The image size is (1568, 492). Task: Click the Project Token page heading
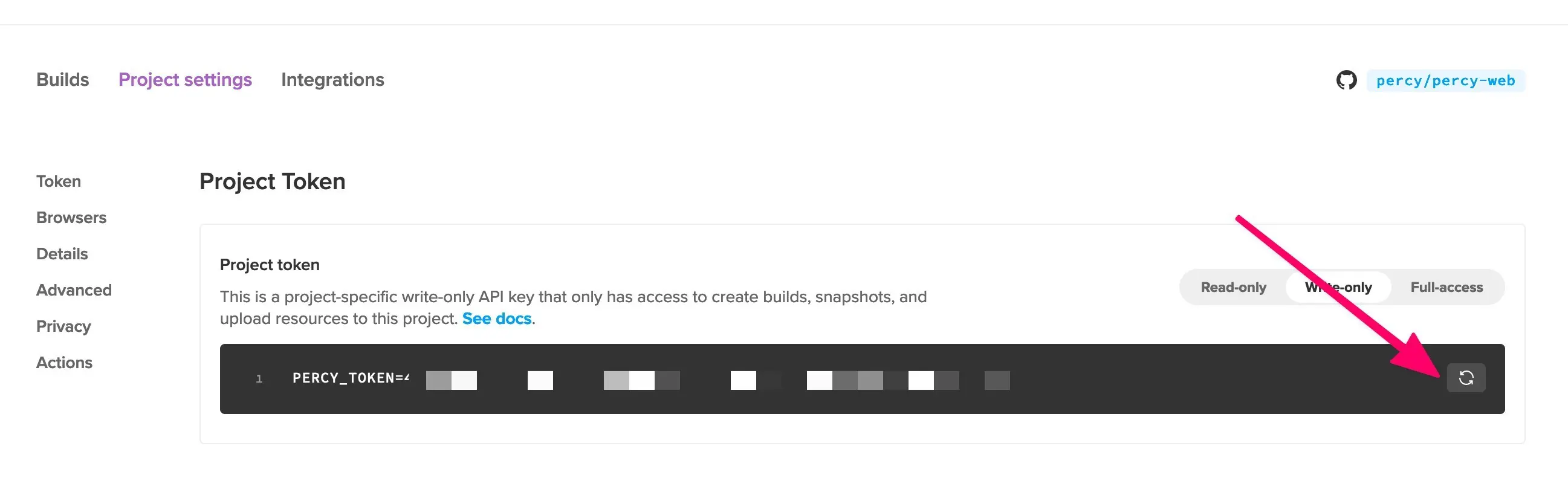click(x=272, y=181)
